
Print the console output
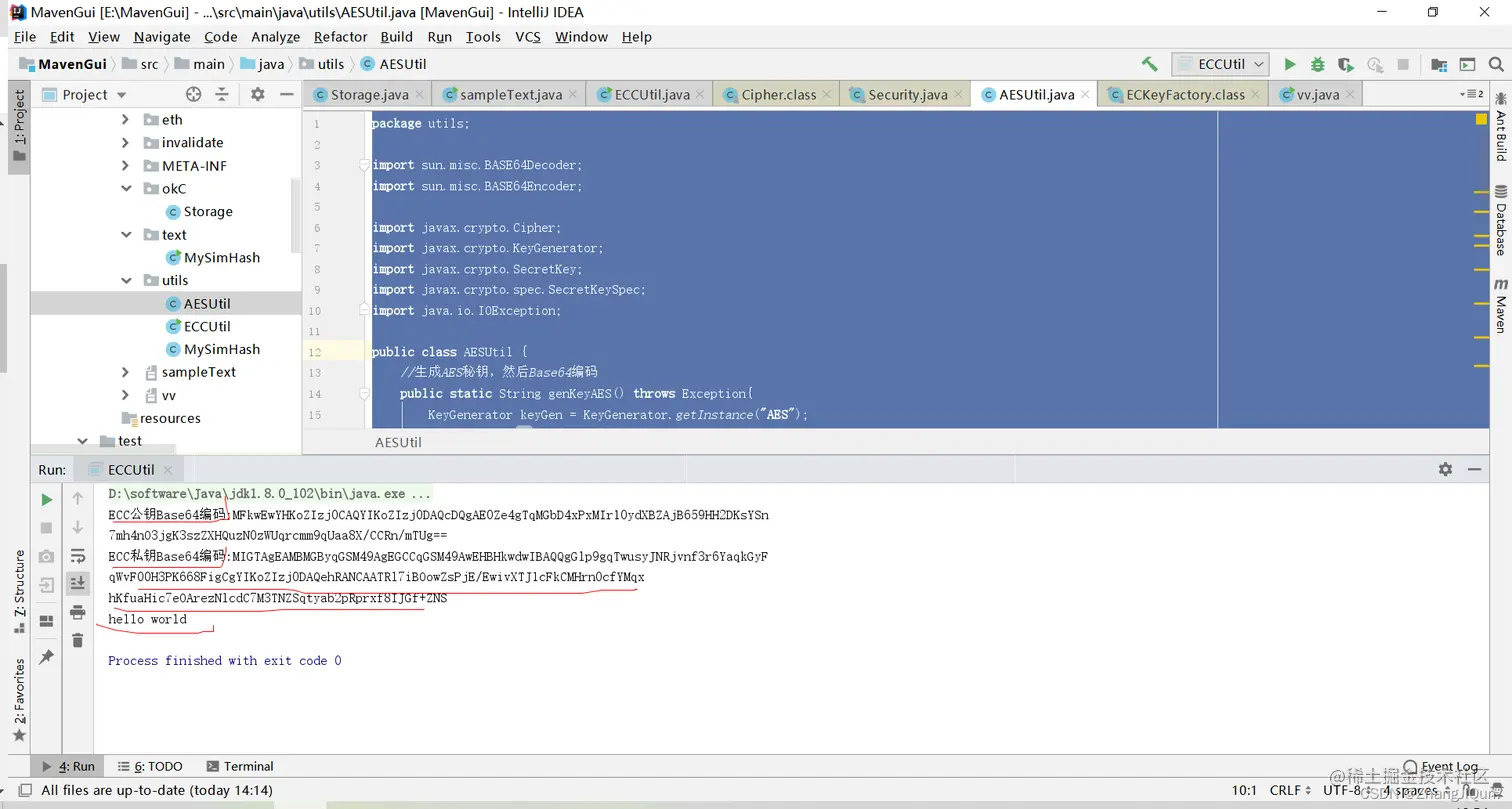tap(78, 612)
